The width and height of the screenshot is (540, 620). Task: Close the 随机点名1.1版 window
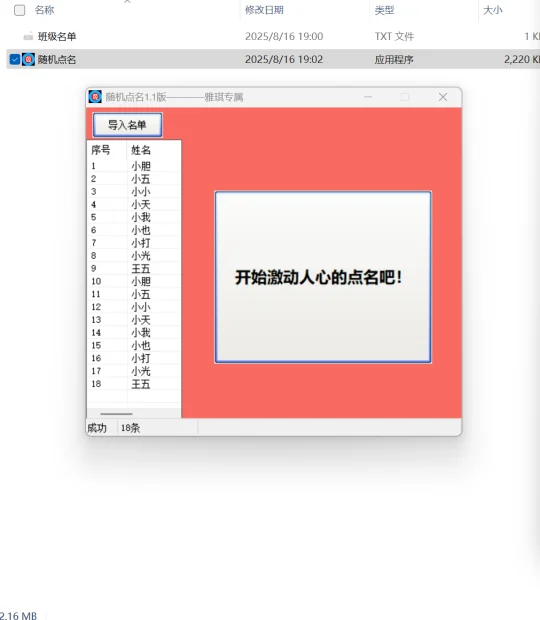tap(443, 97)
